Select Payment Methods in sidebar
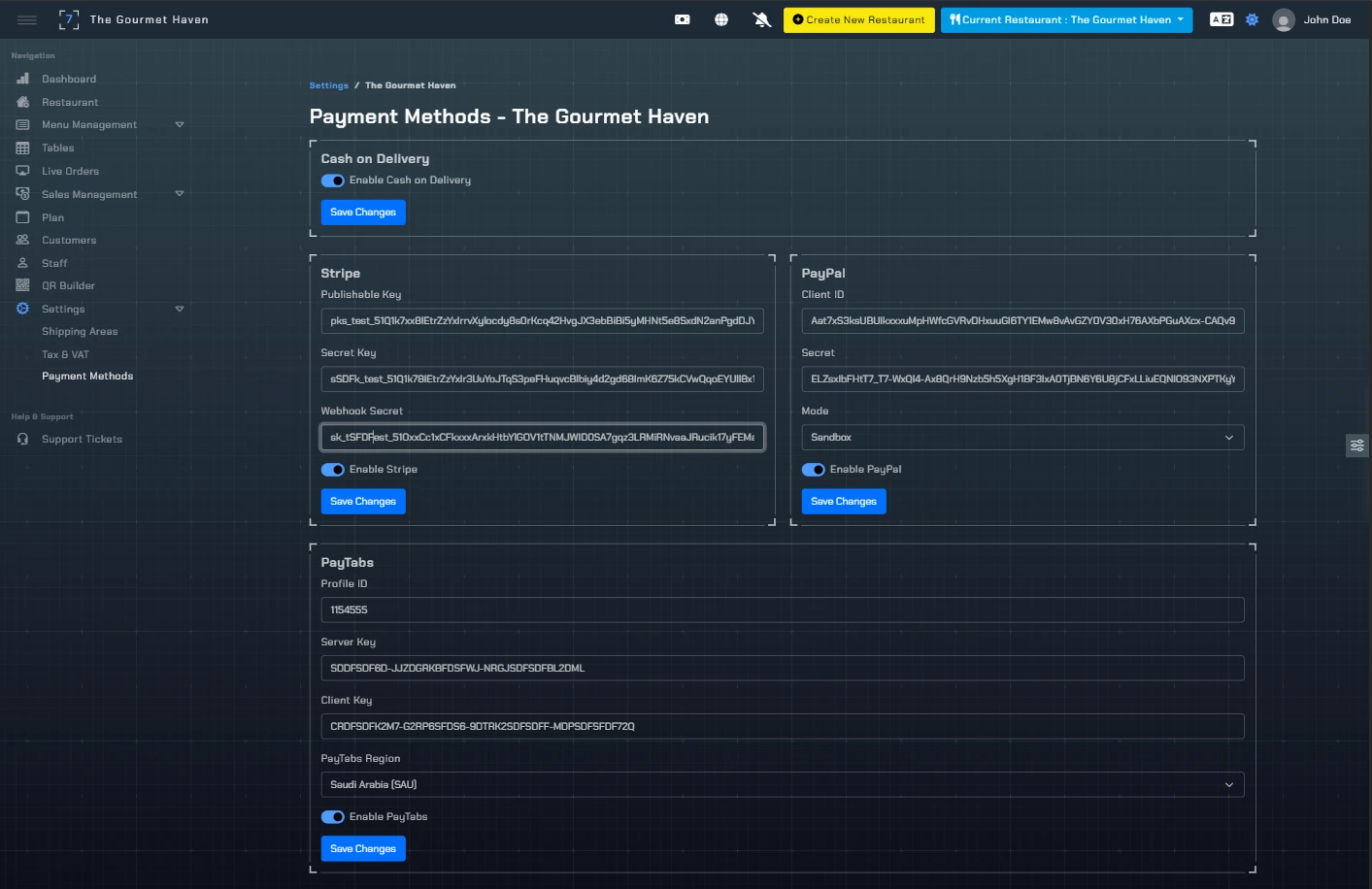 click(87, 376)
